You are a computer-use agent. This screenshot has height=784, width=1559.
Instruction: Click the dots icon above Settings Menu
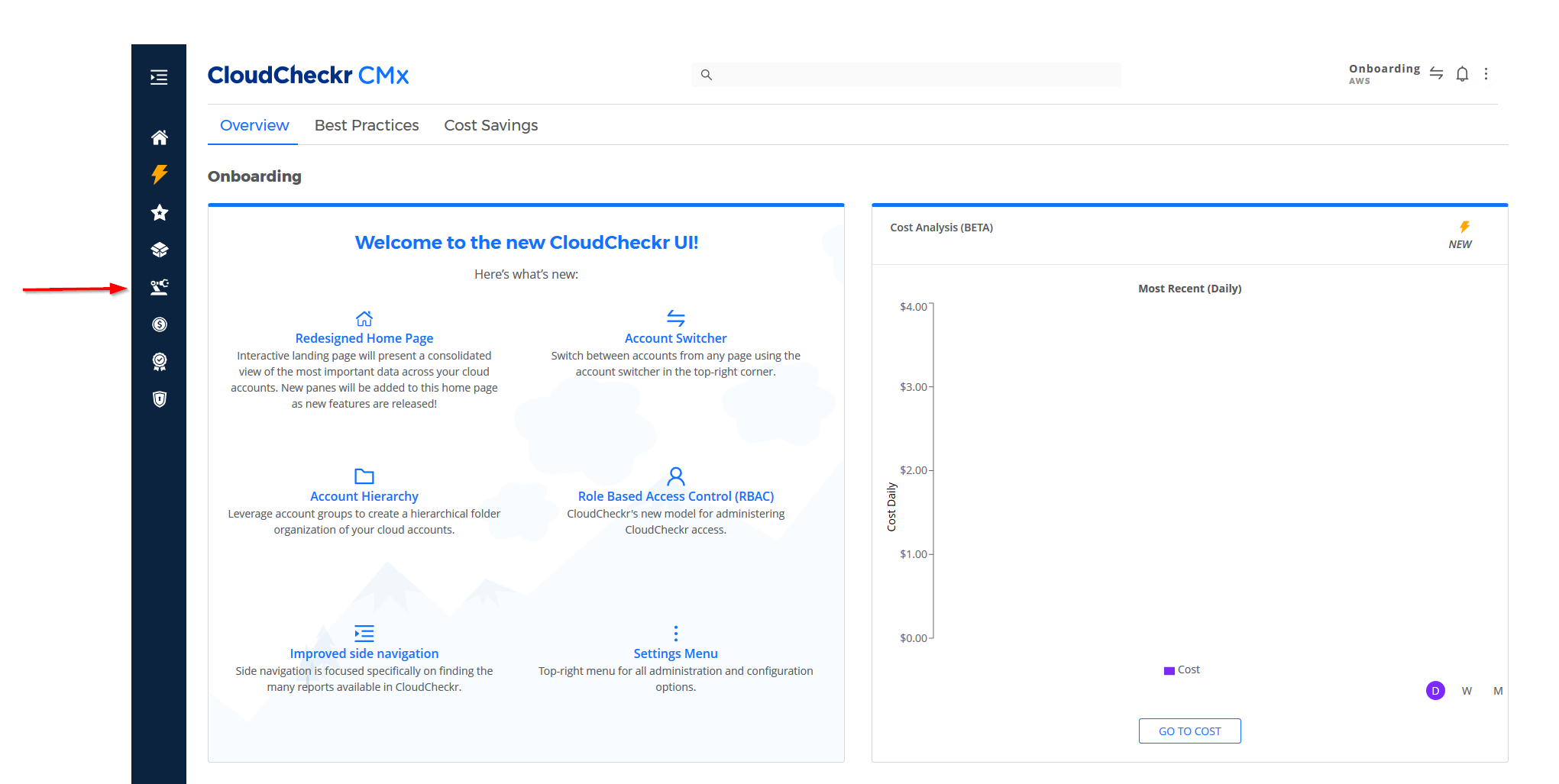click(676, 633)
